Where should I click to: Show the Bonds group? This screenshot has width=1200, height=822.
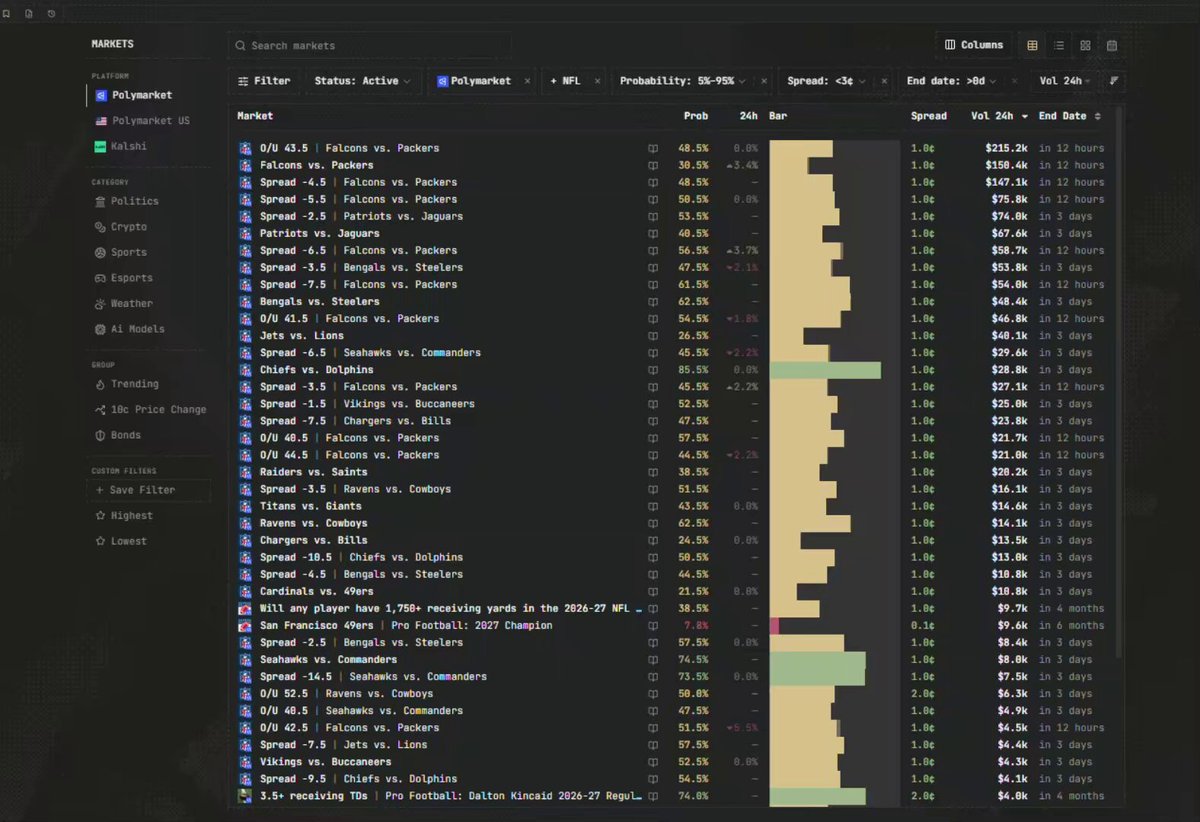tap(118, 435)
